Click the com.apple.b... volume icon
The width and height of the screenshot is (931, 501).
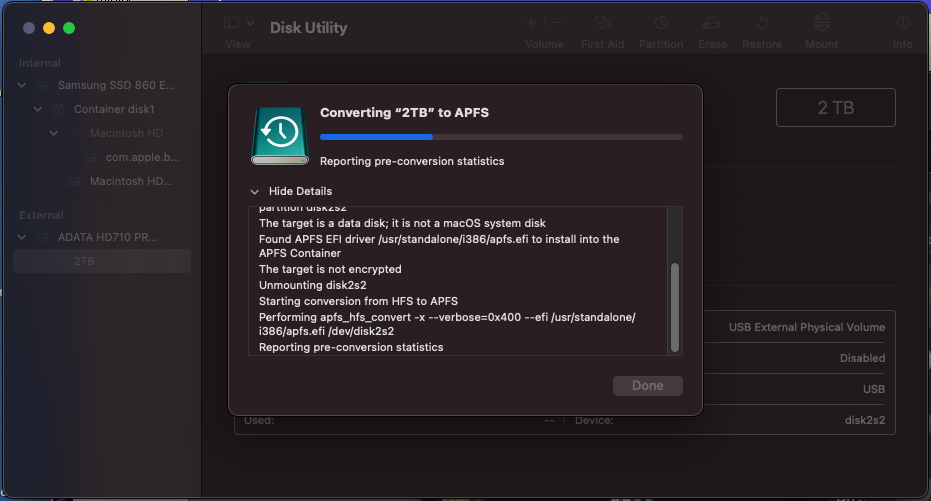(90, 157)
